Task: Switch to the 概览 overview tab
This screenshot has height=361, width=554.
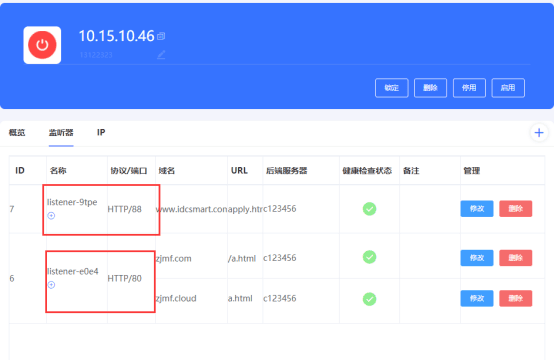Action: 17,132
